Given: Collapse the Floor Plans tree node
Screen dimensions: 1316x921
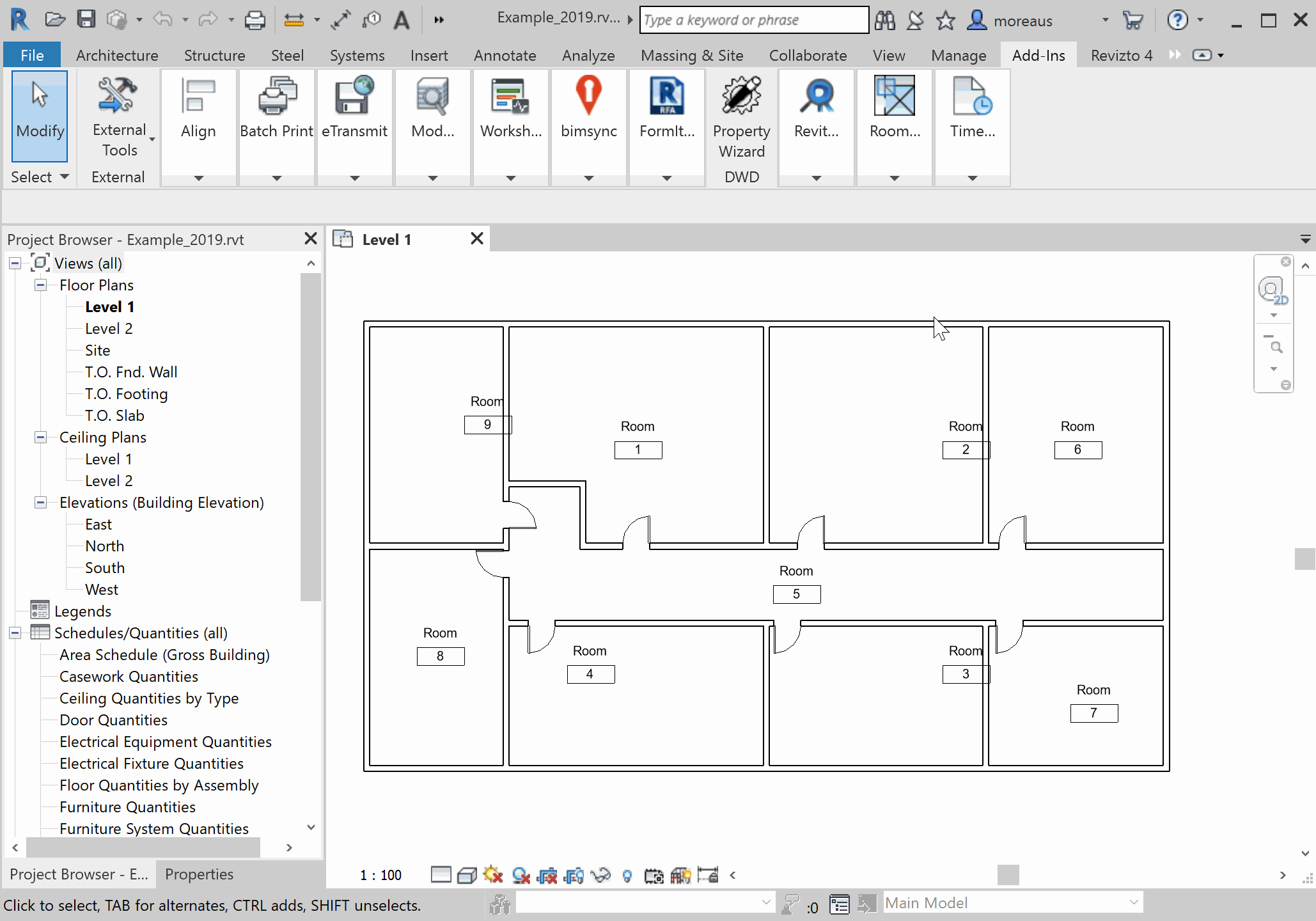Looking at the screenshot, I should 40,285.
